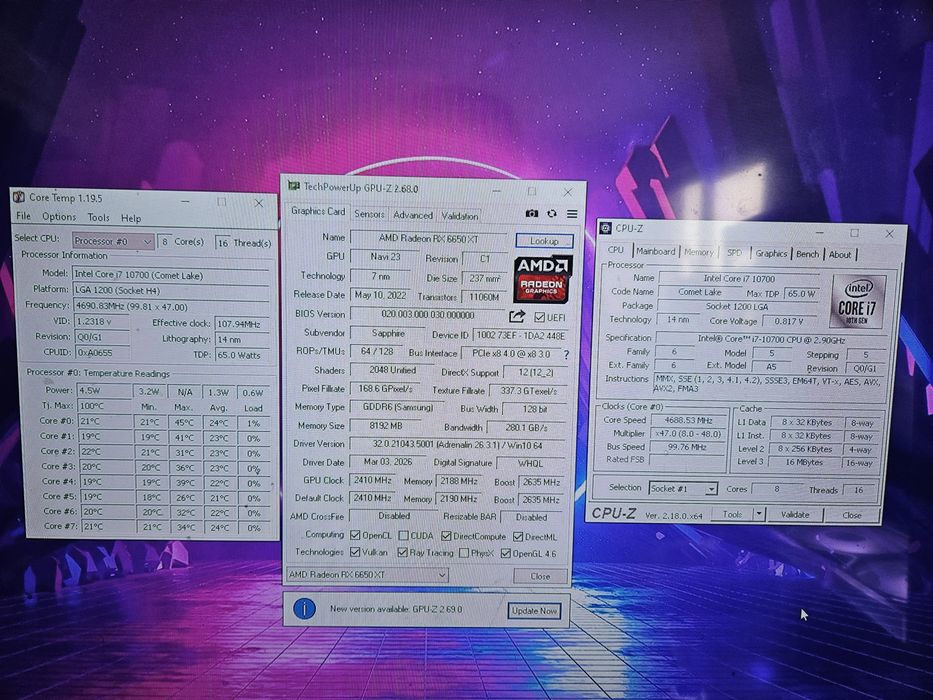Switch to GPU-Z Validation tab
The image size is (933, 700).
pyautogui.click(x=459, y=215)
